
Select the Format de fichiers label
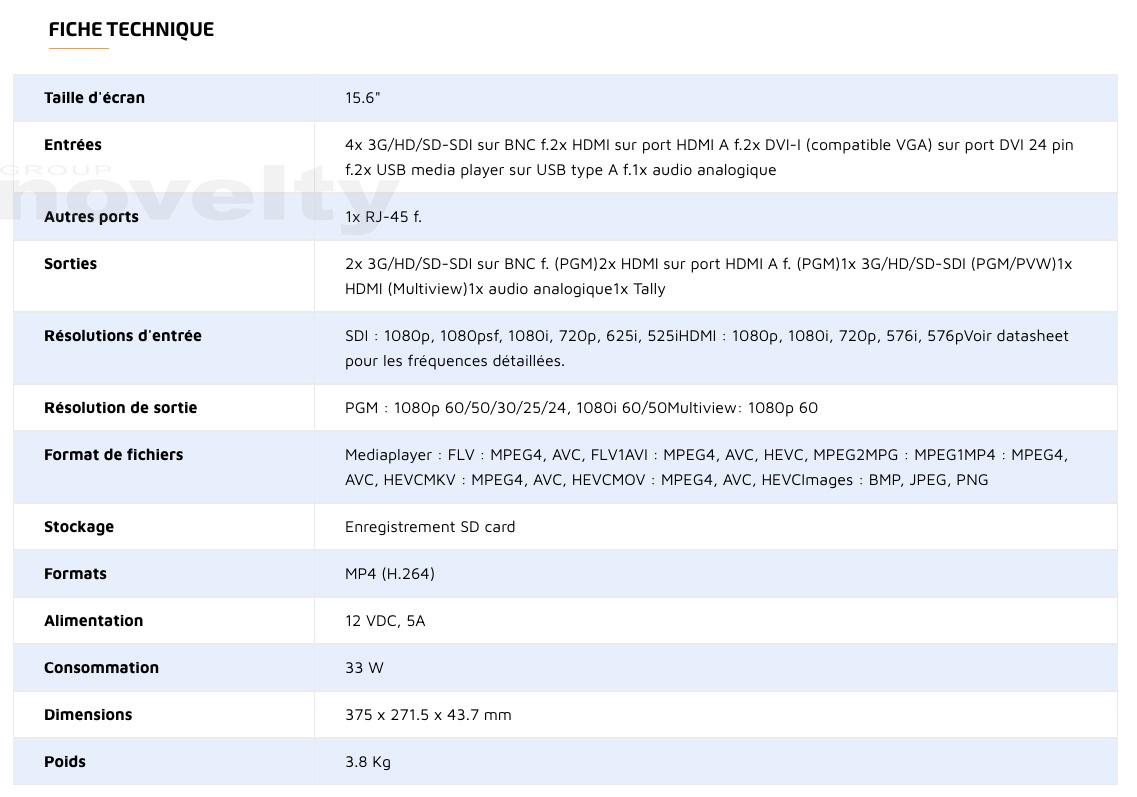click(x=113, y=455)
